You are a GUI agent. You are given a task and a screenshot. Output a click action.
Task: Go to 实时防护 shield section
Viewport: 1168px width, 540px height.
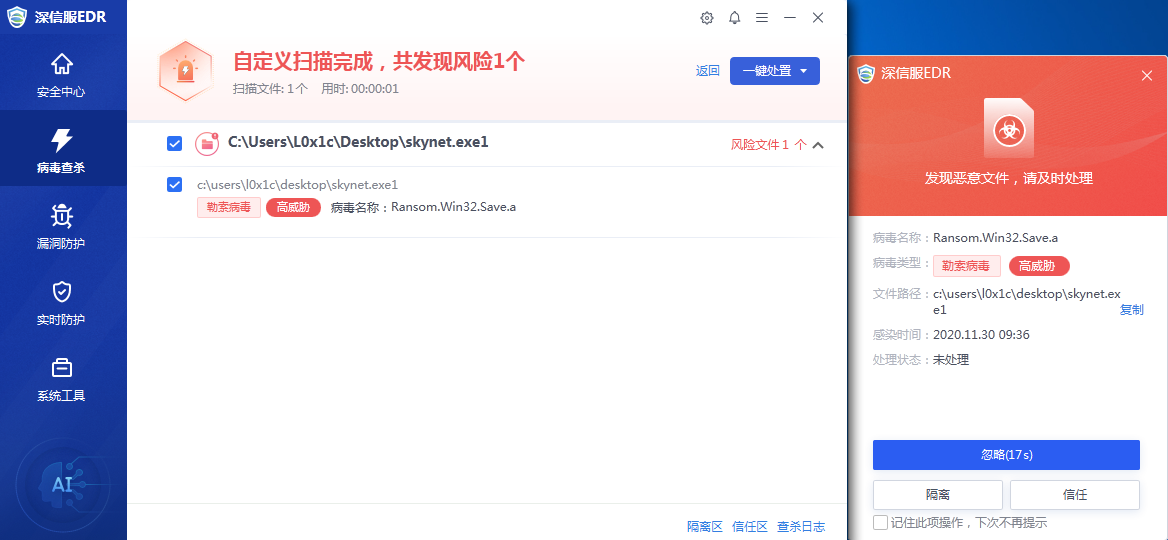point(62,303)
